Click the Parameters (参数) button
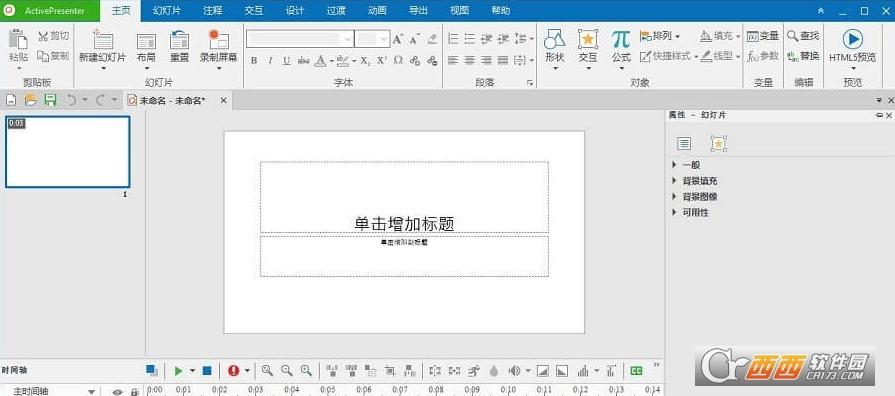Image resolution: width=895 pixels, height=396 pixels. [x=763, y=56]
